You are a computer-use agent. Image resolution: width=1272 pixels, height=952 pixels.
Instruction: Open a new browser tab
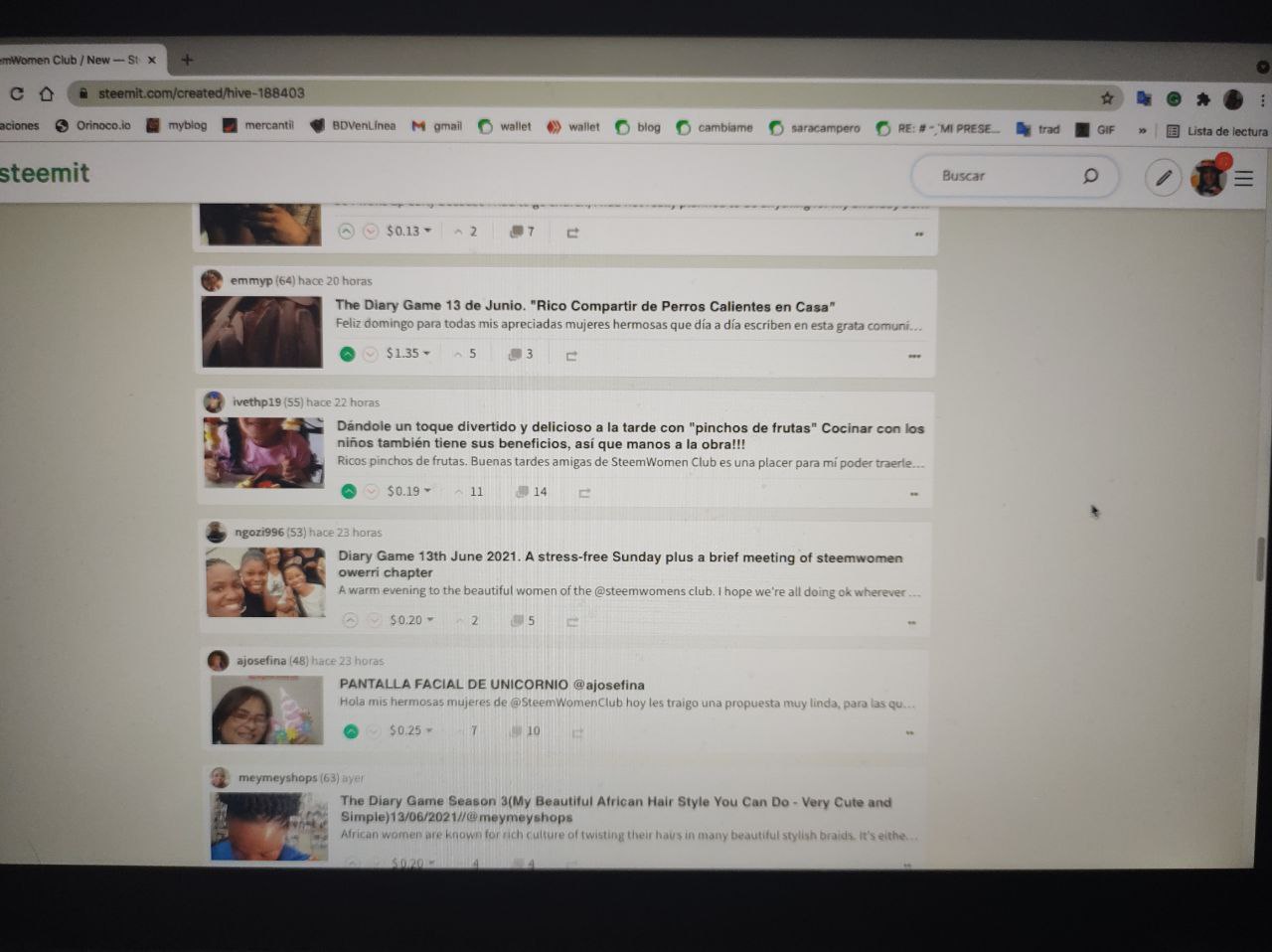click(x=187, y=60)
